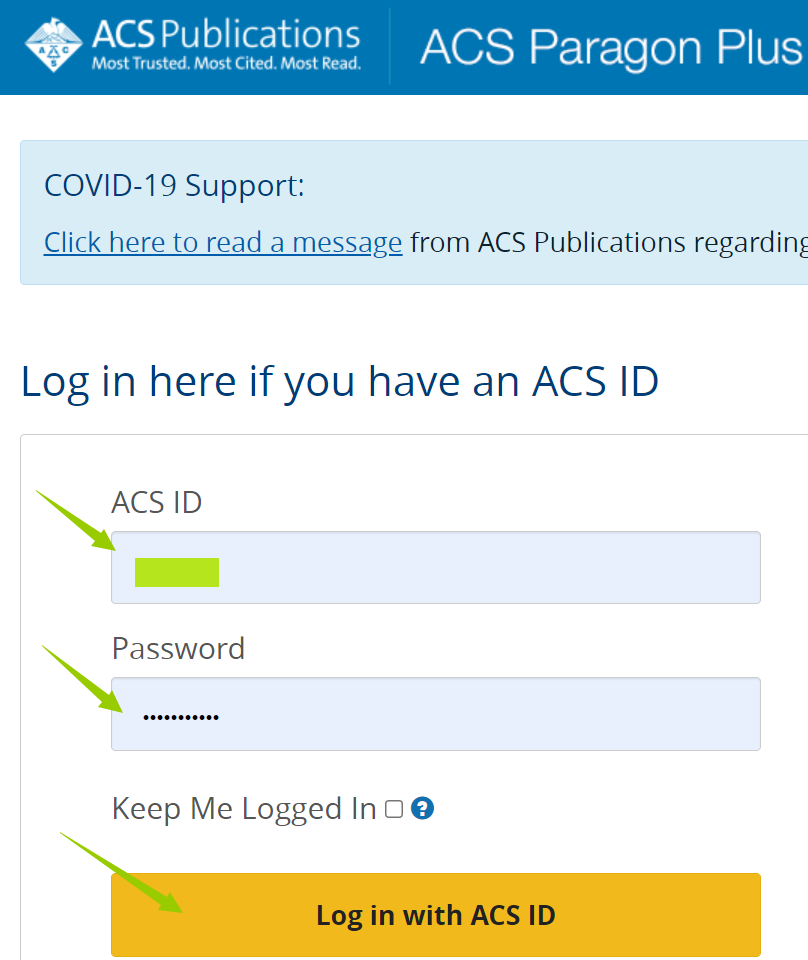The image size is (808, 960).
Task: Click the ACS Publications wordmark
Action: click(x=226, y=36)
